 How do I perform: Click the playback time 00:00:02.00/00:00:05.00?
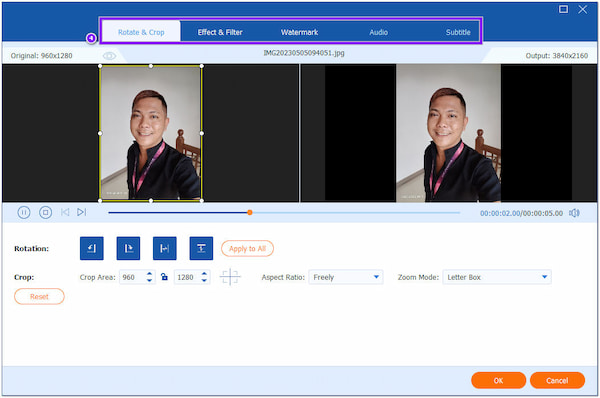[521, 213]
